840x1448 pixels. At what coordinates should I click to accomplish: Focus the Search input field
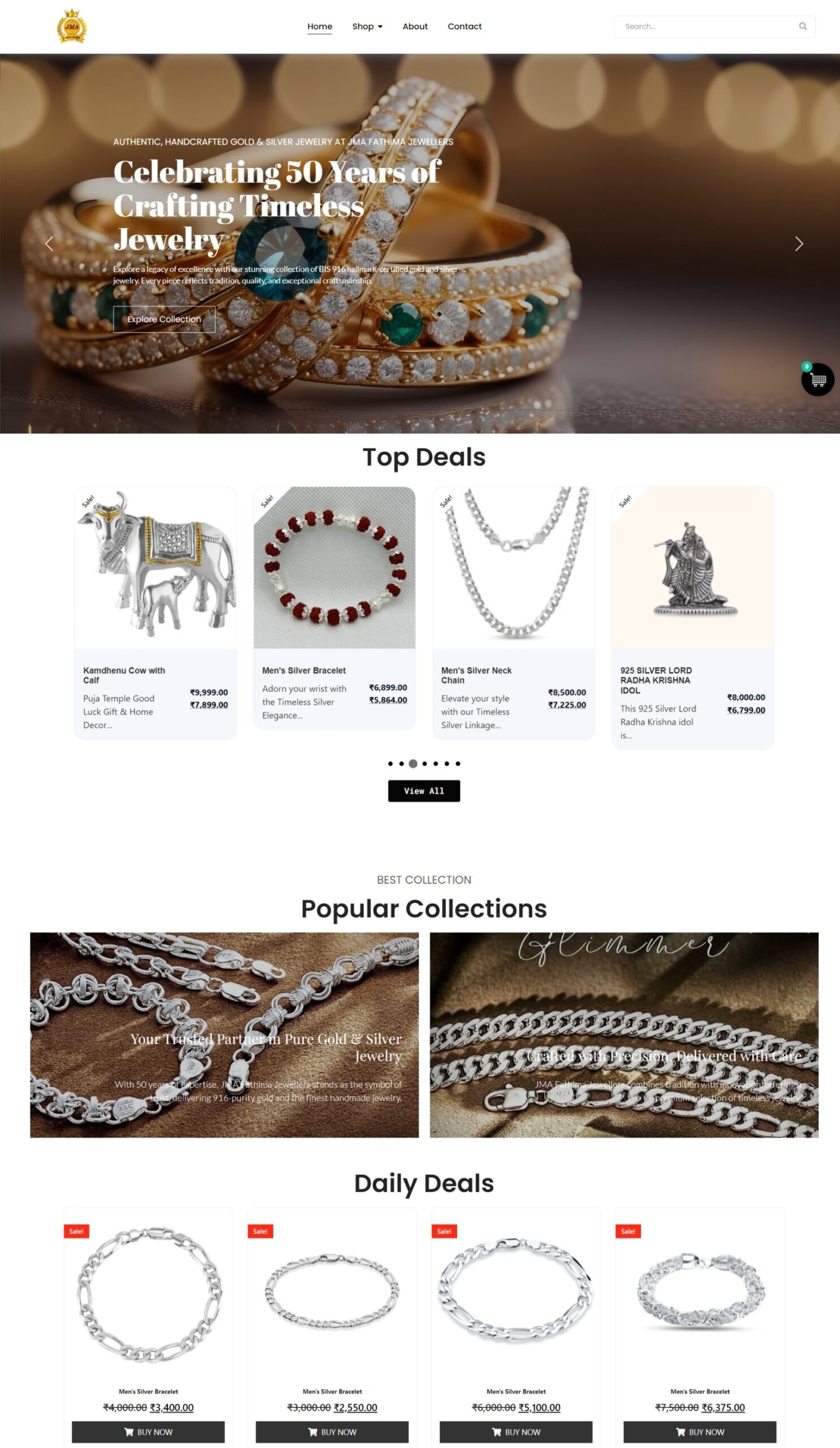tap(707, 27)
